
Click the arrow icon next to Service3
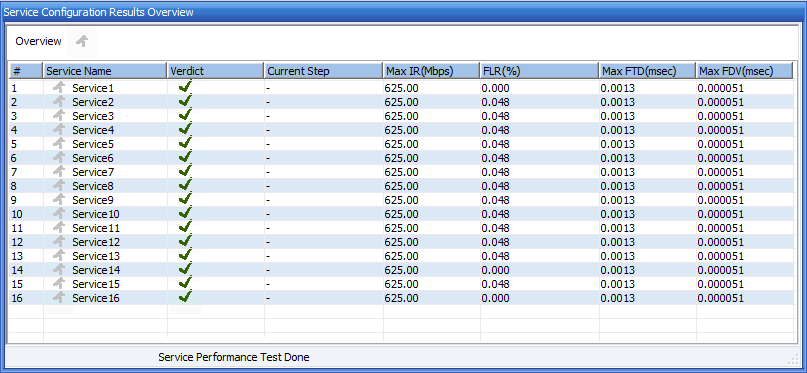[60, 115]
